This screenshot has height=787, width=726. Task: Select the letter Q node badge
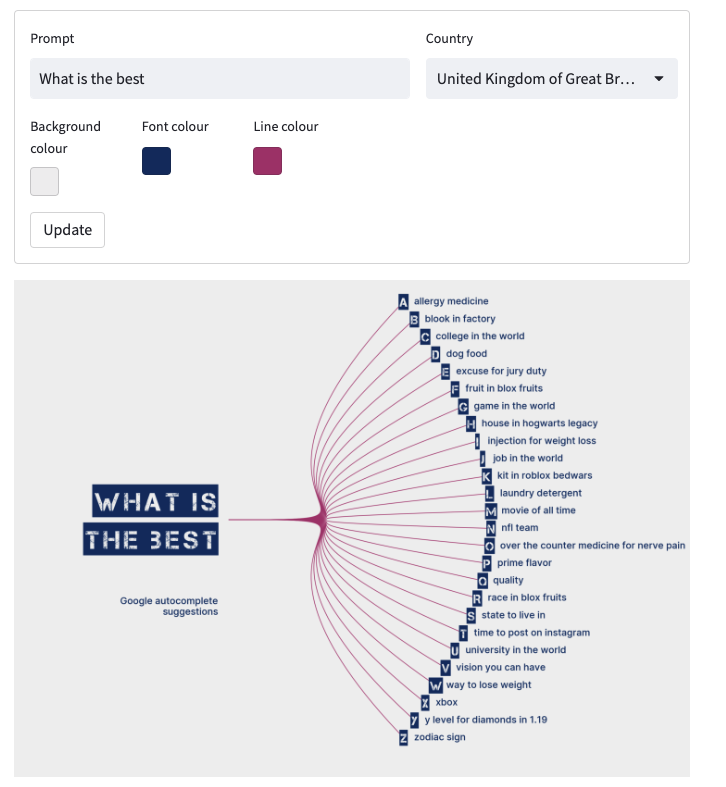click(x=483, y=581)
